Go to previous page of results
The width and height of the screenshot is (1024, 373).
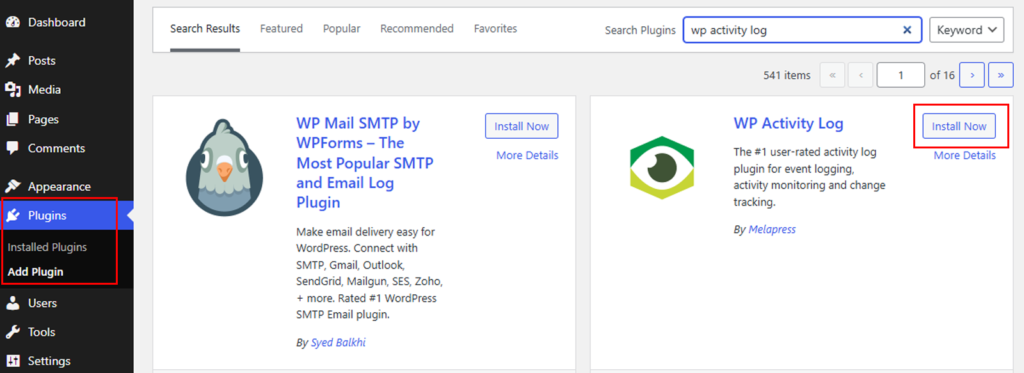(x=861, y=75)
